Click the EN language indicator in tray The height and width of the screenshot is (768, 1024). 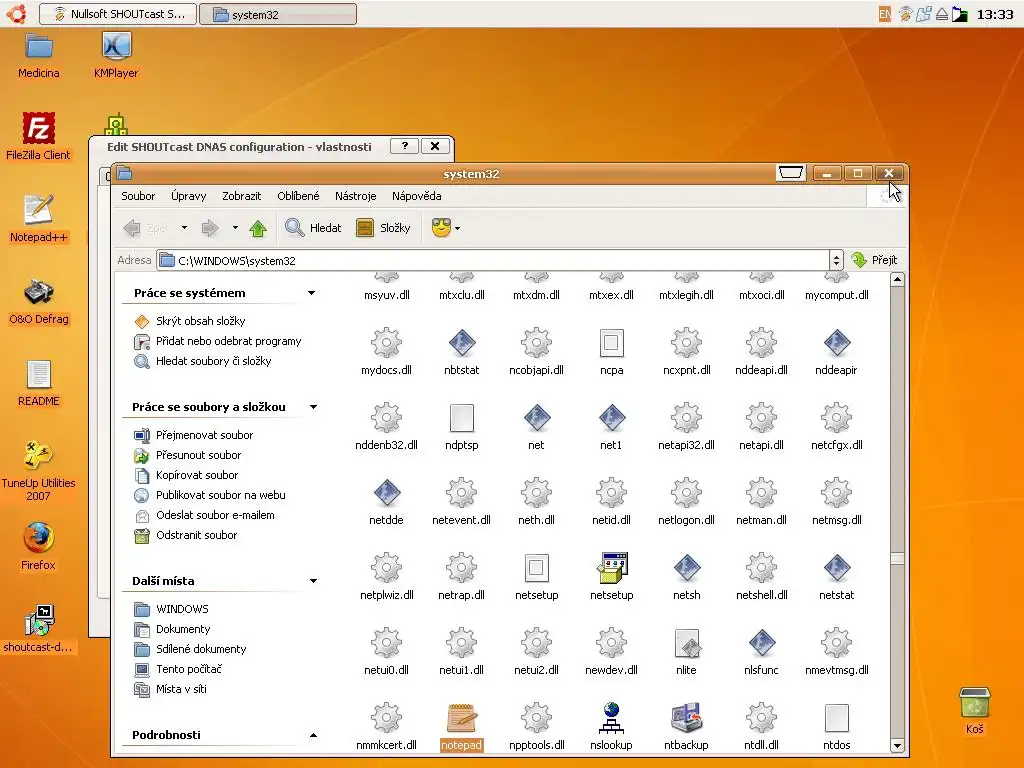pos(884,14)
